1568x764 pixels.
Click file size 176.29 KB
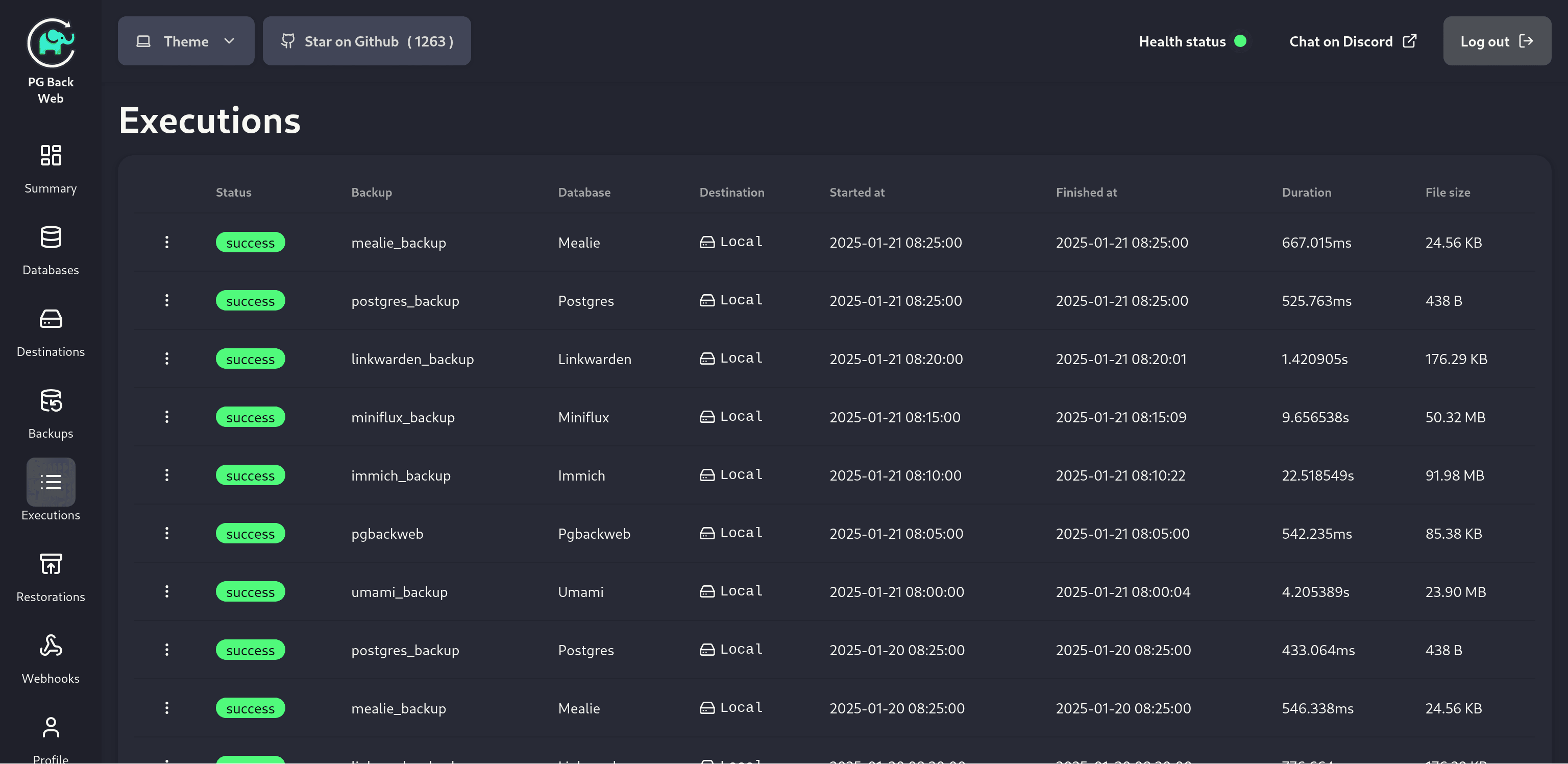(1456, 359)
